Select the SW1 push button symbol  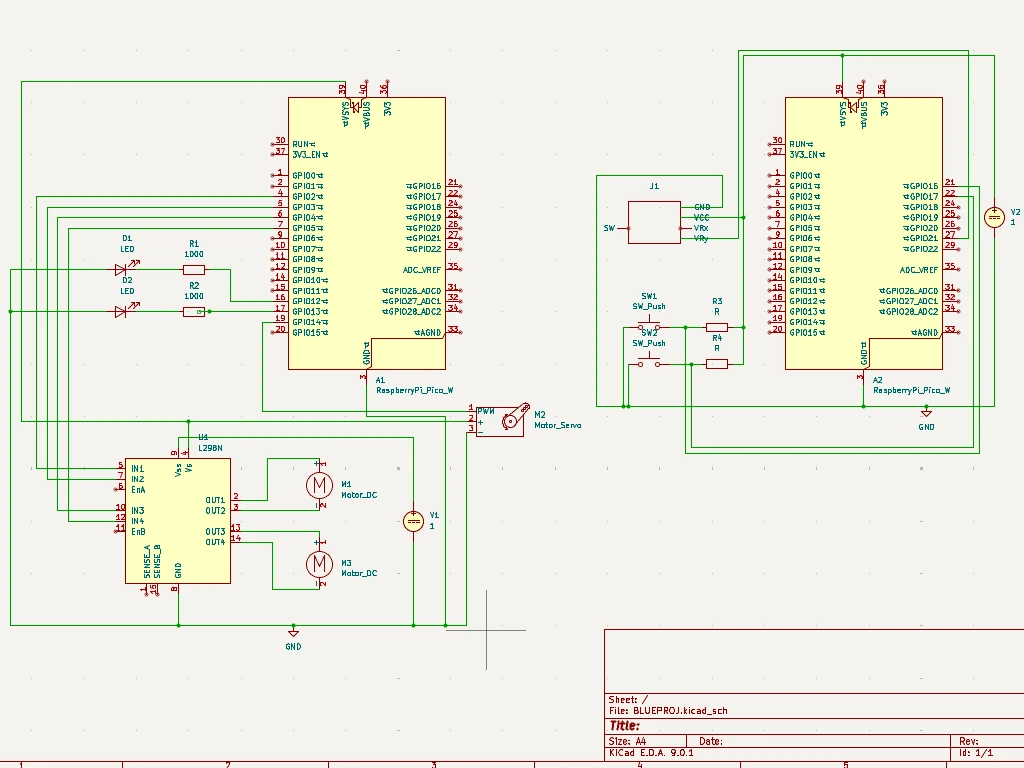point(649,325)
